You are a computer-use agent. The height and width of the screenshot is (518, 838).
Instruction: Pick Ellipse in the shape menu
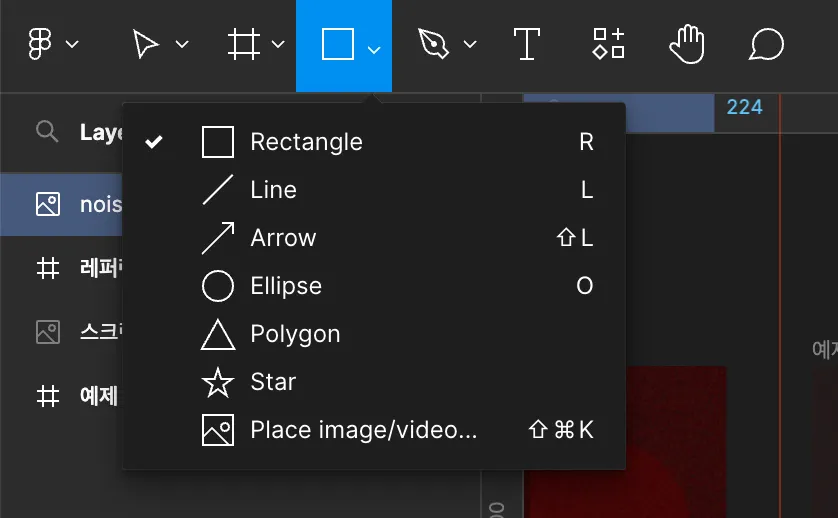coord(286,286)
